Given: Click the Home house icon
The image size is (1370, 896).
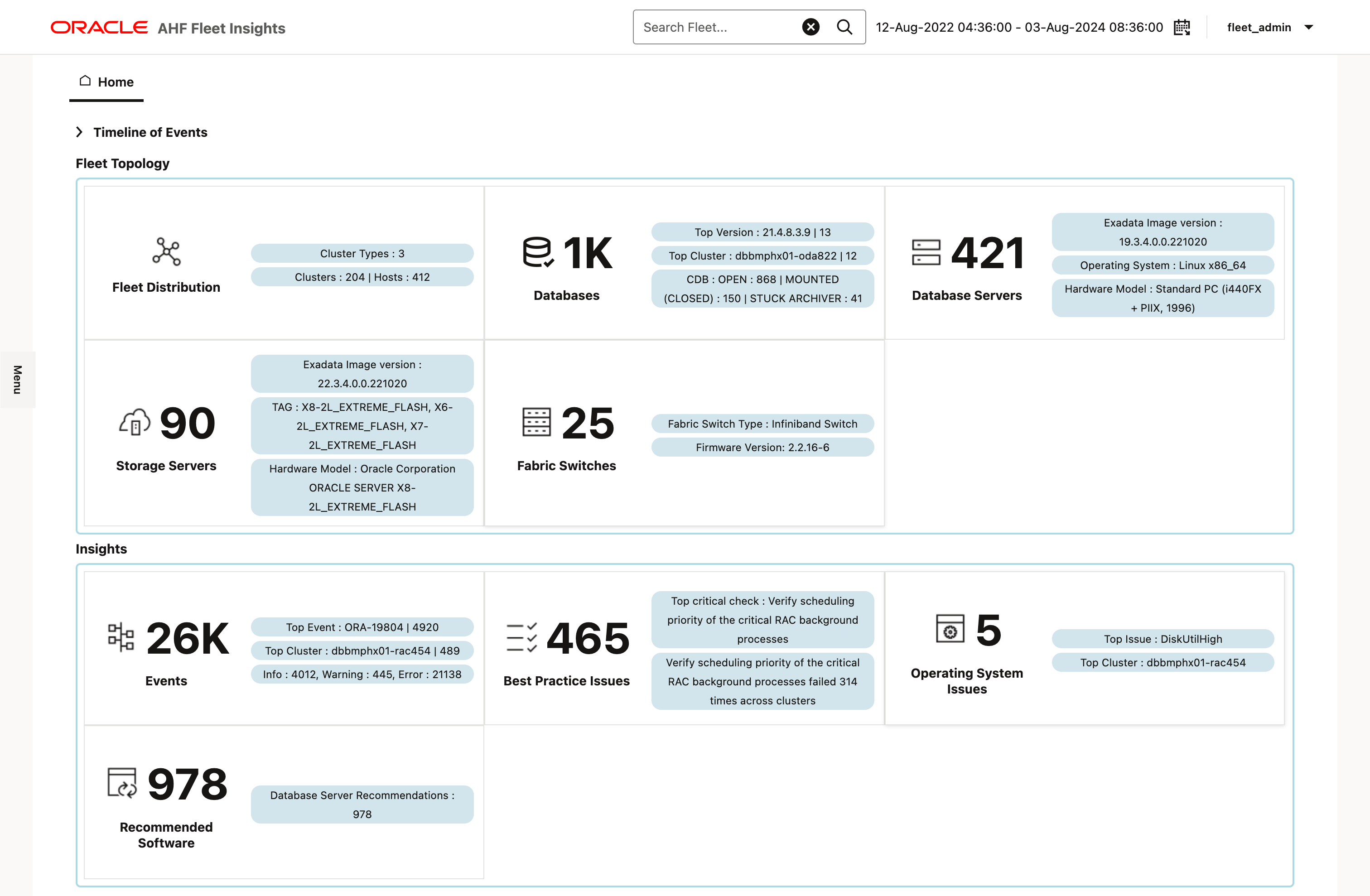Looking at the screenshot, I should [85, 81].
